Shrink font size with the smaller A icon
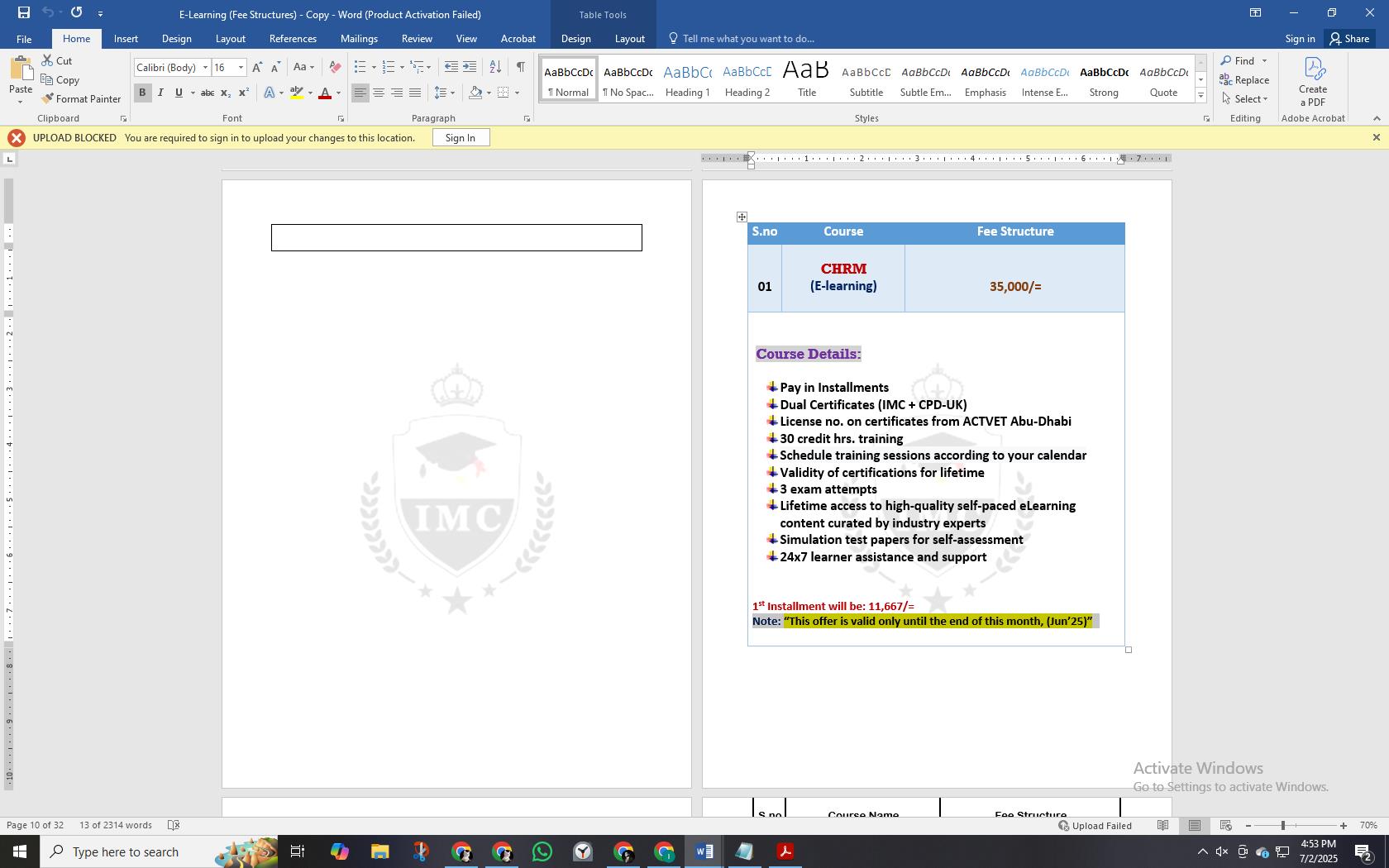Image resolution: width=1389 pixels, height=868 pixels. [x=275, y=67]
